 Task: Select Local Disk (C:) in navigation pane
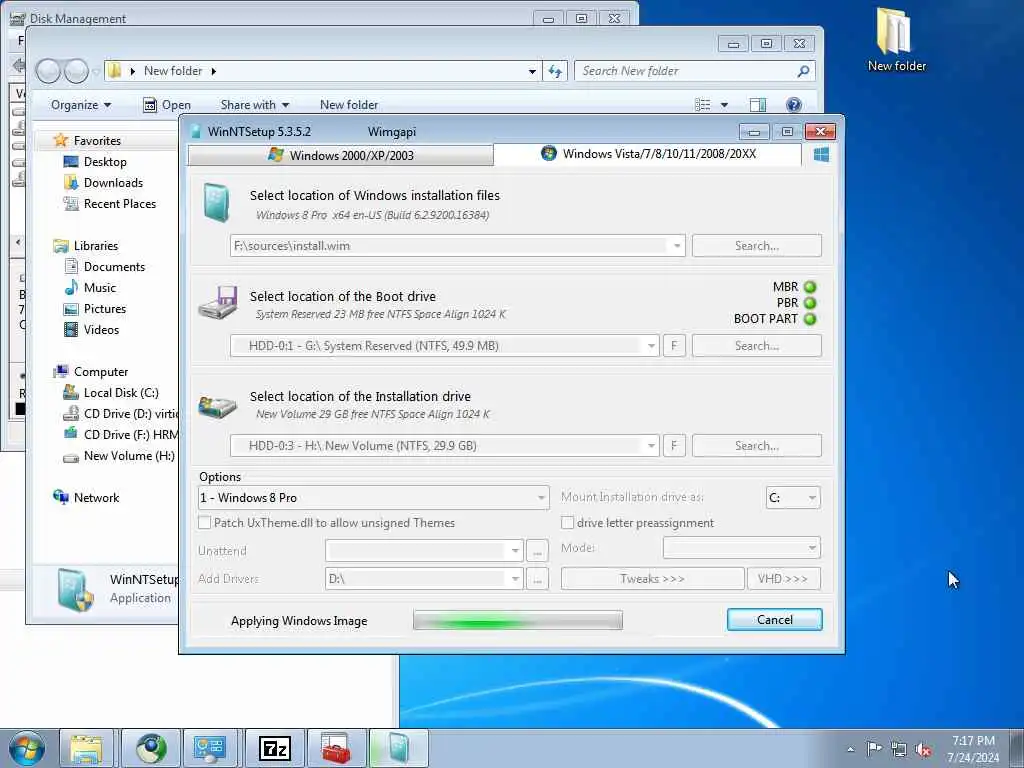point(110,393)
